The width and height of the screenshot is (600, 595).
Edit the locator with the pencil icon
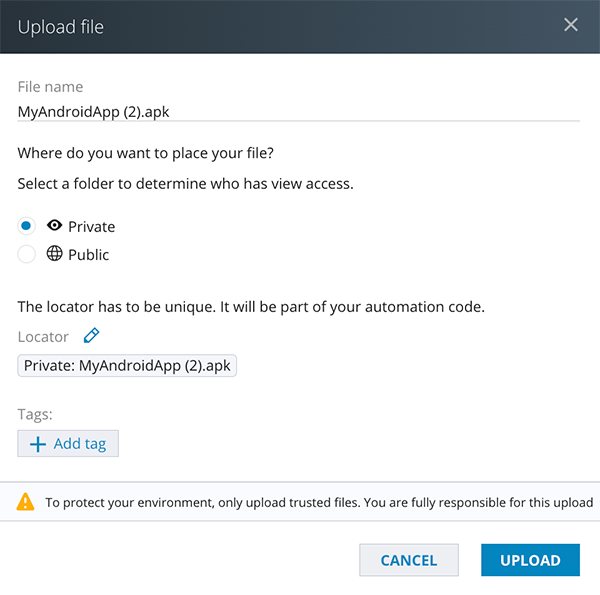pos(91,336)
